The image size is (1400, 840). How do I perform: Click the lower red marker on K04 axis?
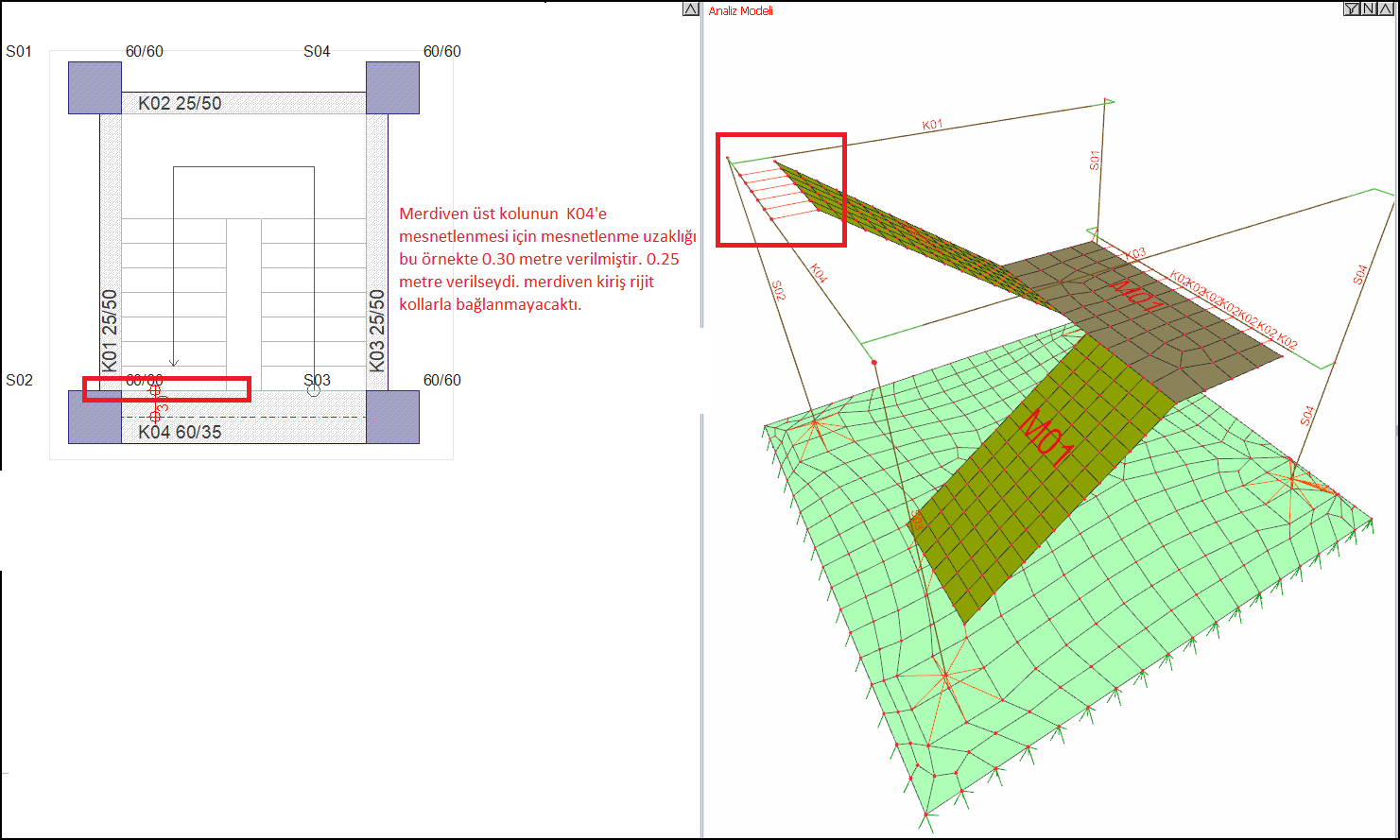155,417
